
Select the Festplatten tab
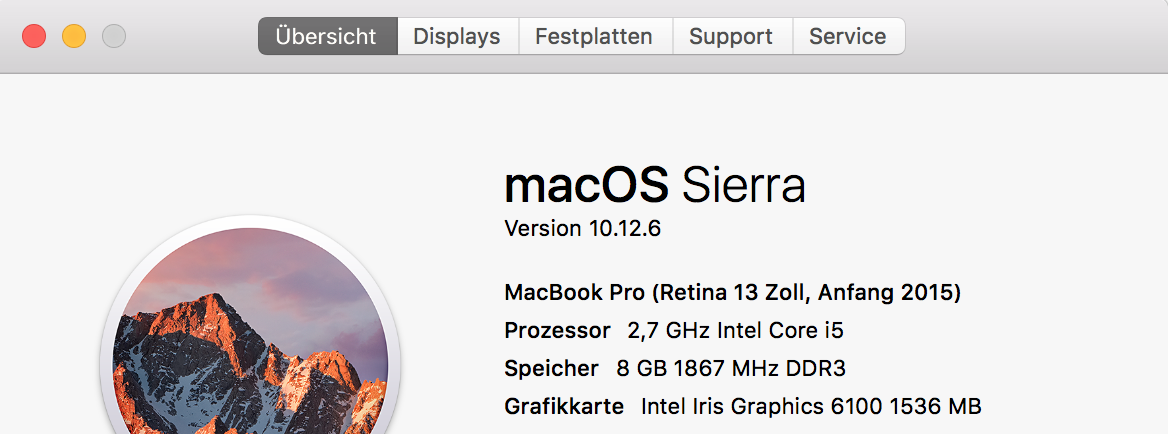tap(594, 36)
